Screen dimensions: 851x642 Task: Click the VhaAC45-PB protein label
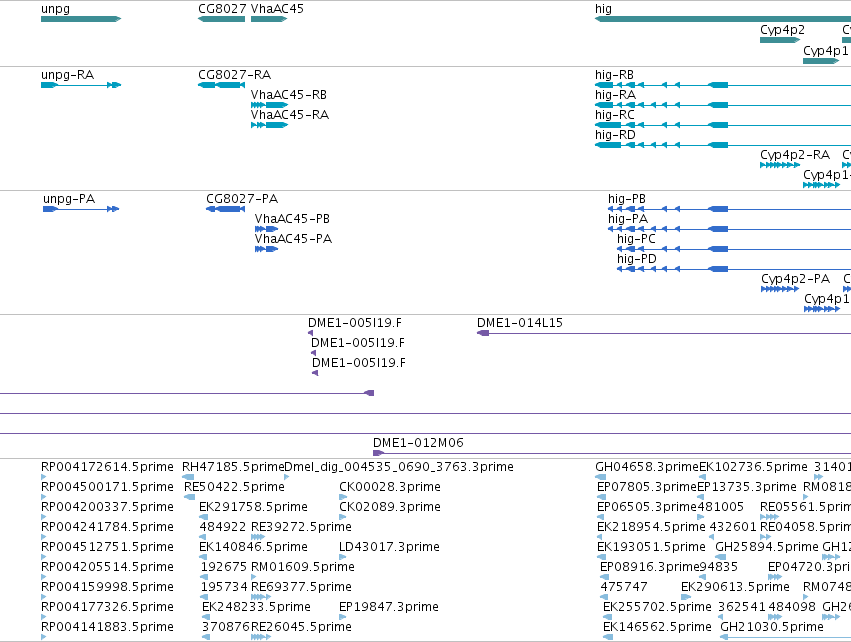[x=292, y=219]
